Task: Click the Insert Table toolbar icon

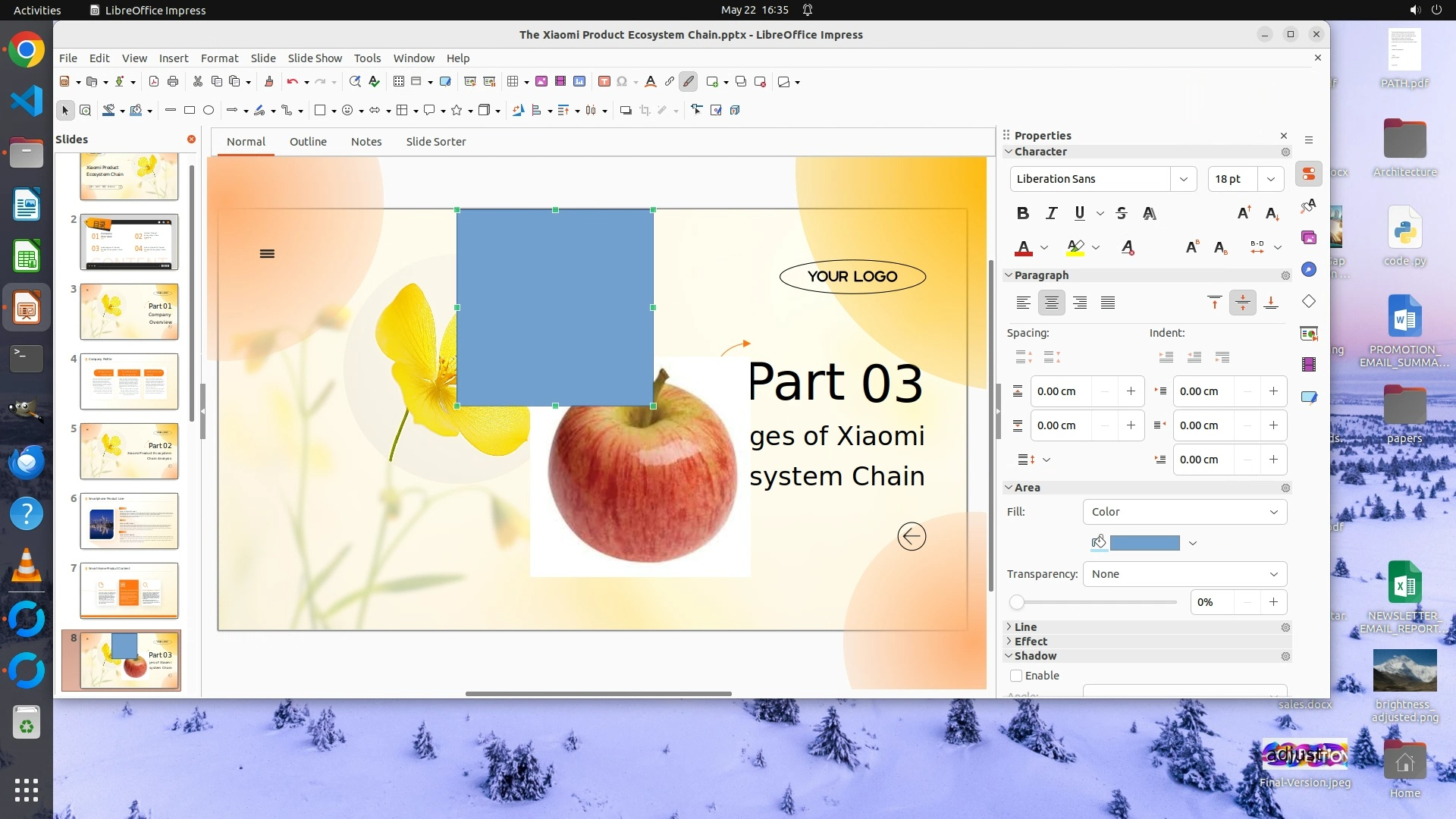Action: [x=513, y=82]
